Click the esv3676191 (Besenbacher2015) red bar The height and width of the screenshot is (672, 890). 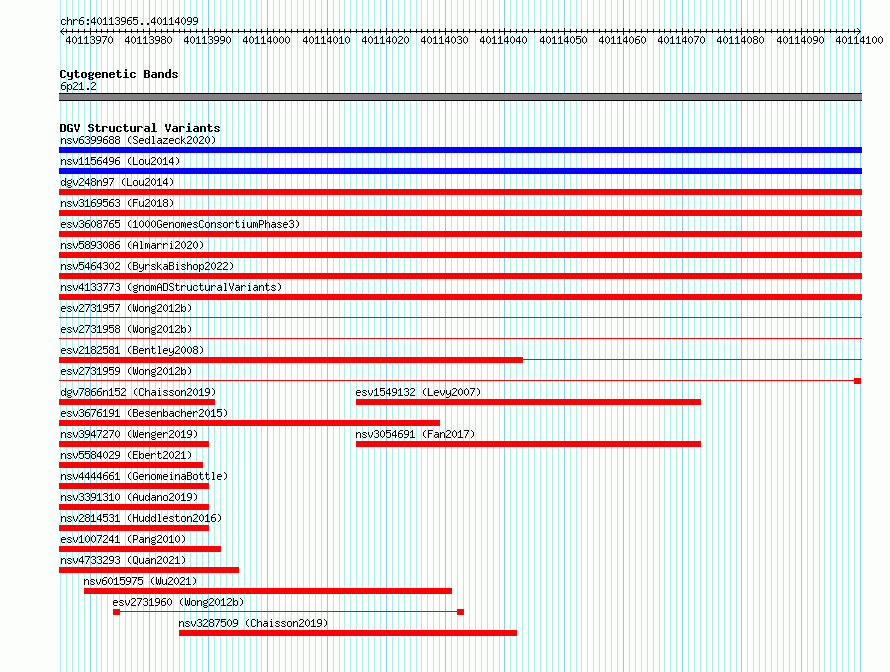(x=249, y=423)
